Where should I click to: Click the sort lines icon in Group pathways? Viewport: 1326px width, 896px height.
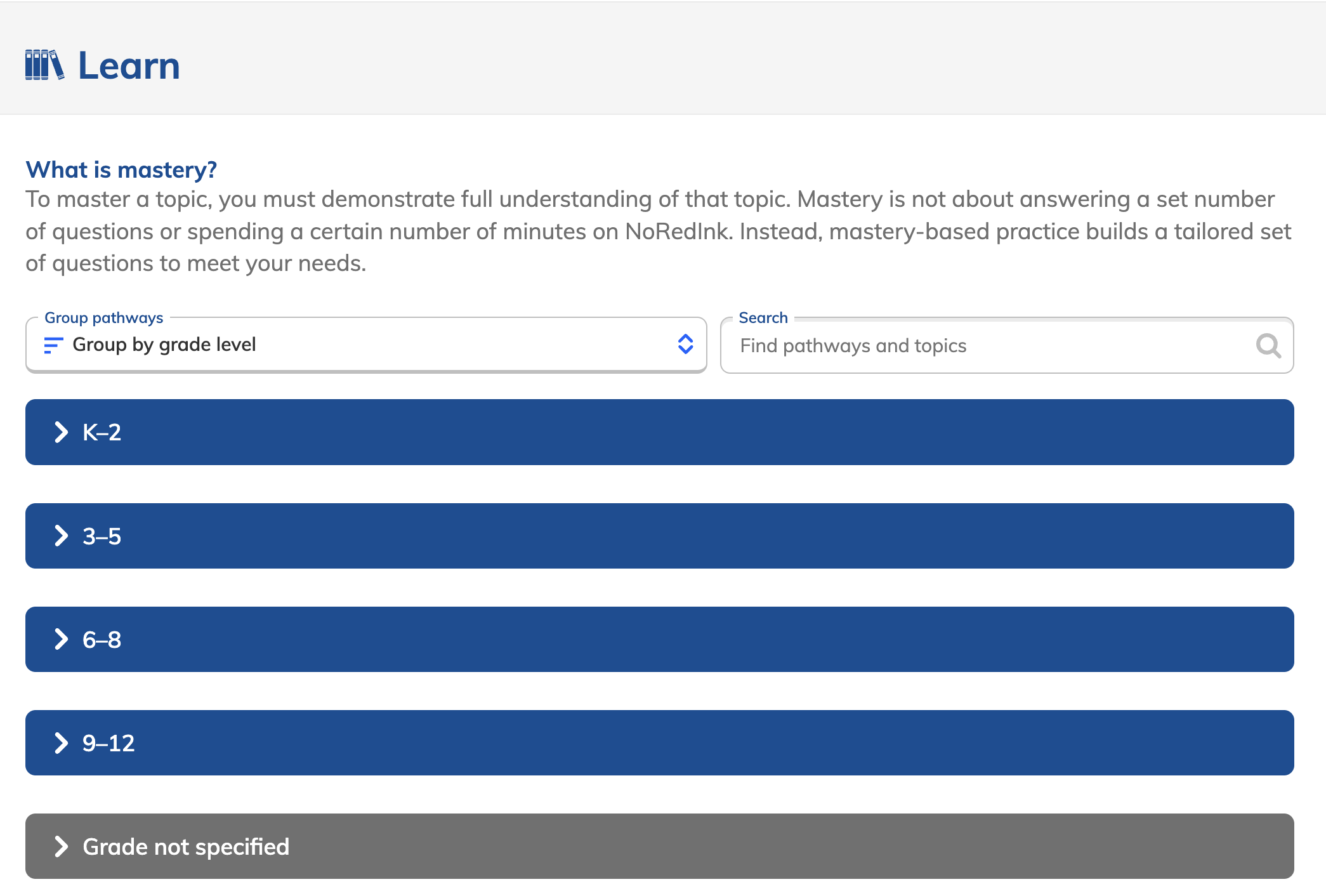[x=53, y=345]
